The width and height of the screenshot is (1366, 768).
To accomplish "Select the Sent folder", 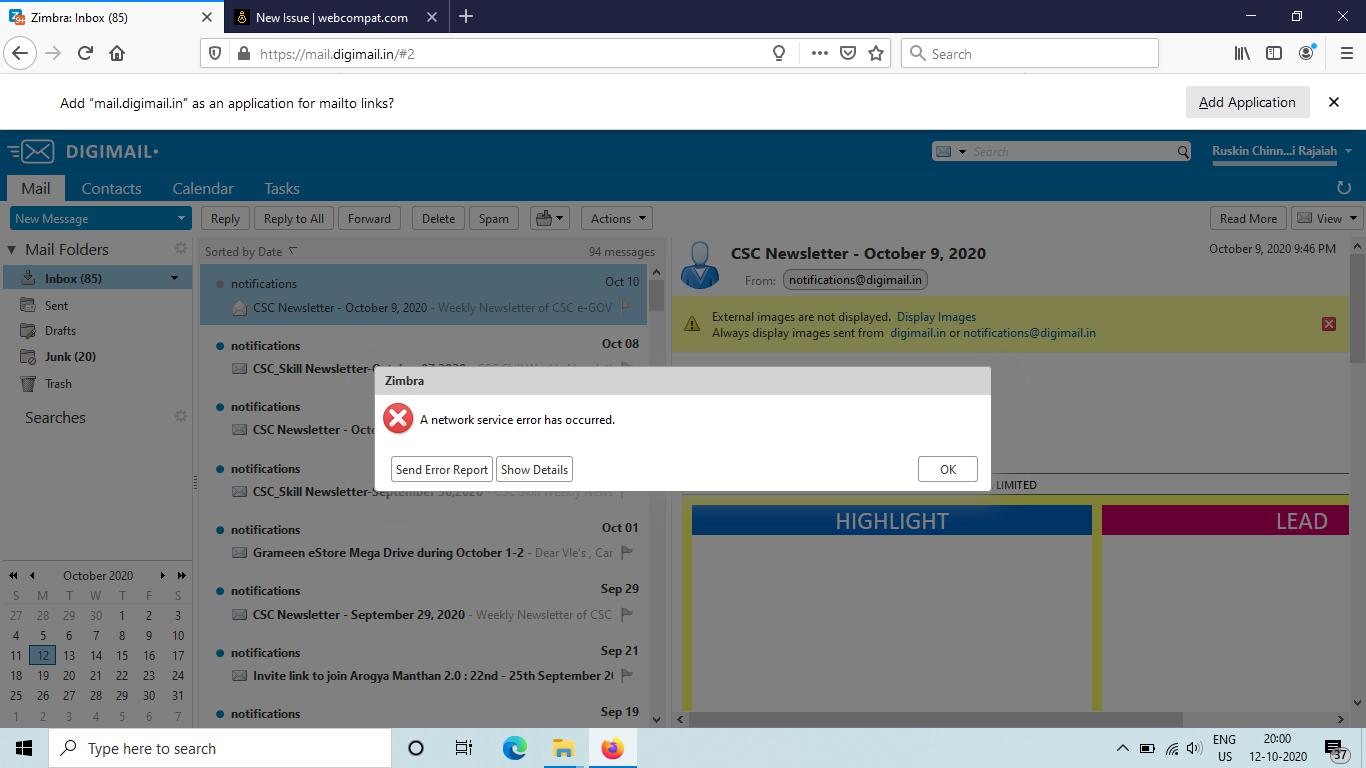I will click(x=55, y=304).
